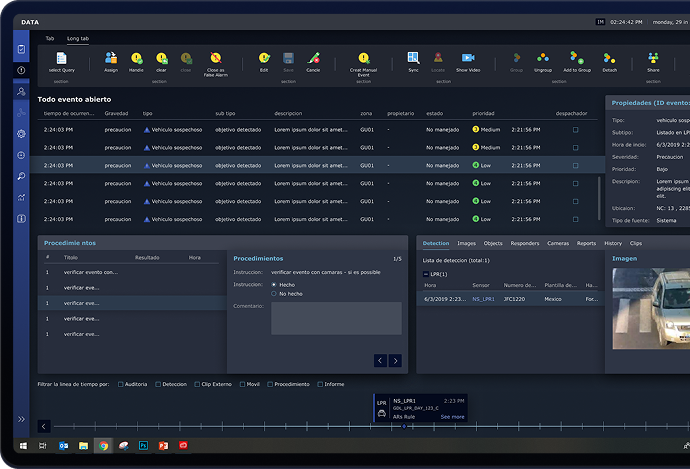Expand the left sidebar with double chevron
The image size is (690, 469).
21,419
